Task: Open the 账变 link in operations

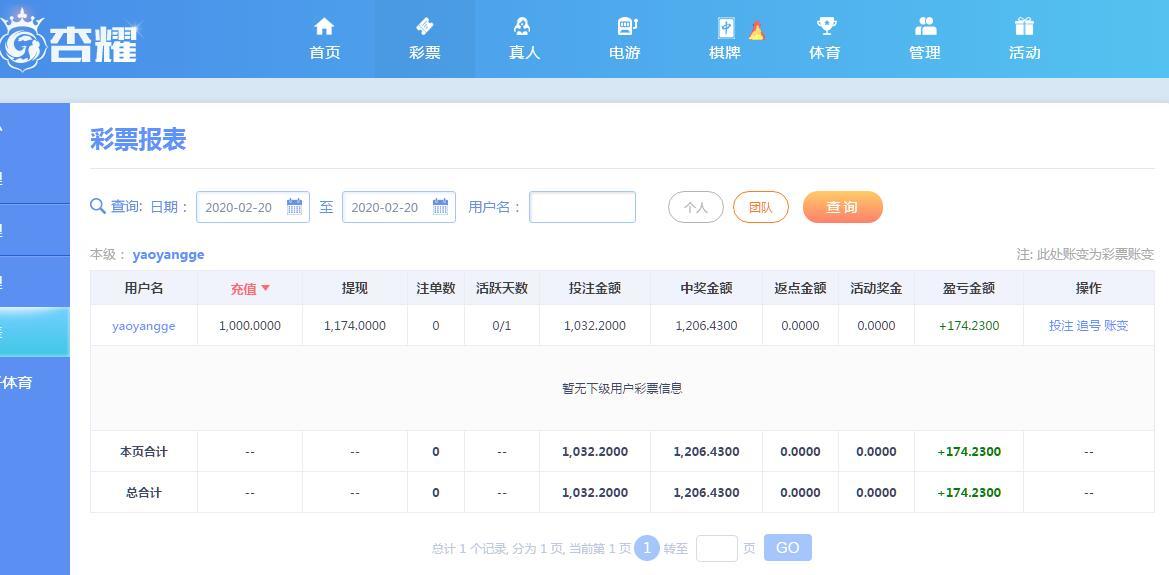Action: tap(1116, 326)
